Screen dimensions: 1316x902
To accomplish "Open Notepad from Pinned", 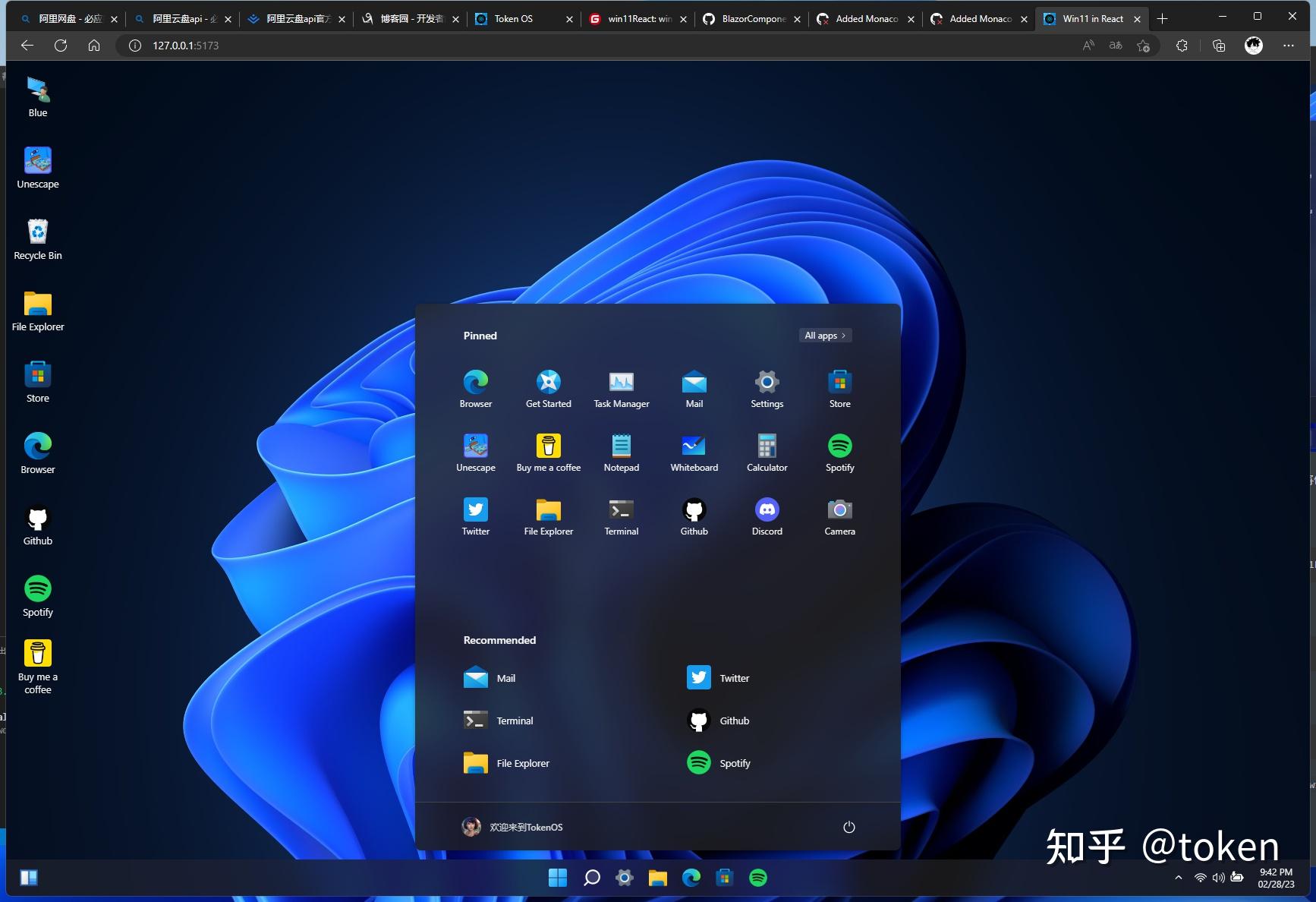I will (x=622, y=453).
